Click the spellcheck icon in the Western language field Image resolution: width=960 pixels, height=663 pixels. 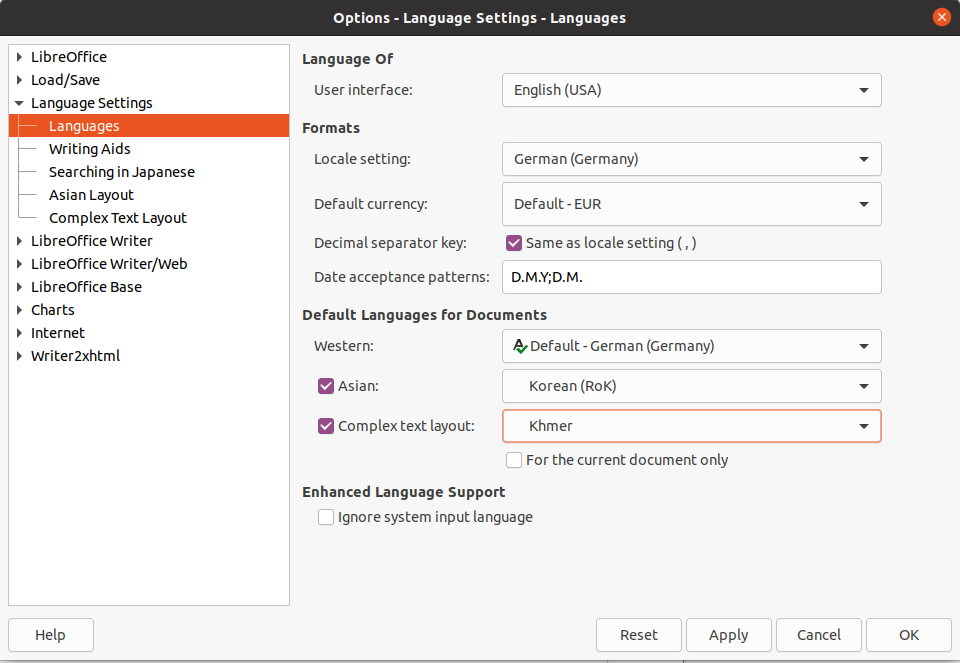coord(520,346)
